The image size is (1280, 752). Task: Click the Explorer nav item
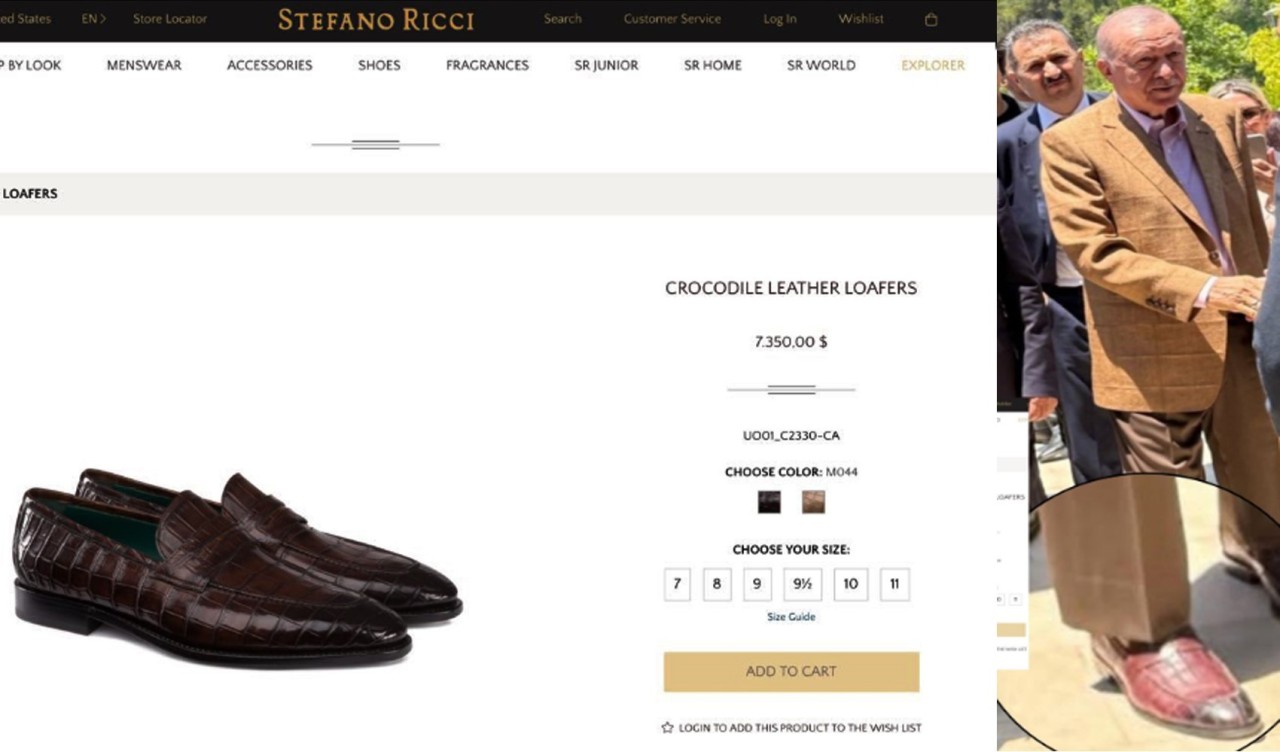[x=933, y=65]
